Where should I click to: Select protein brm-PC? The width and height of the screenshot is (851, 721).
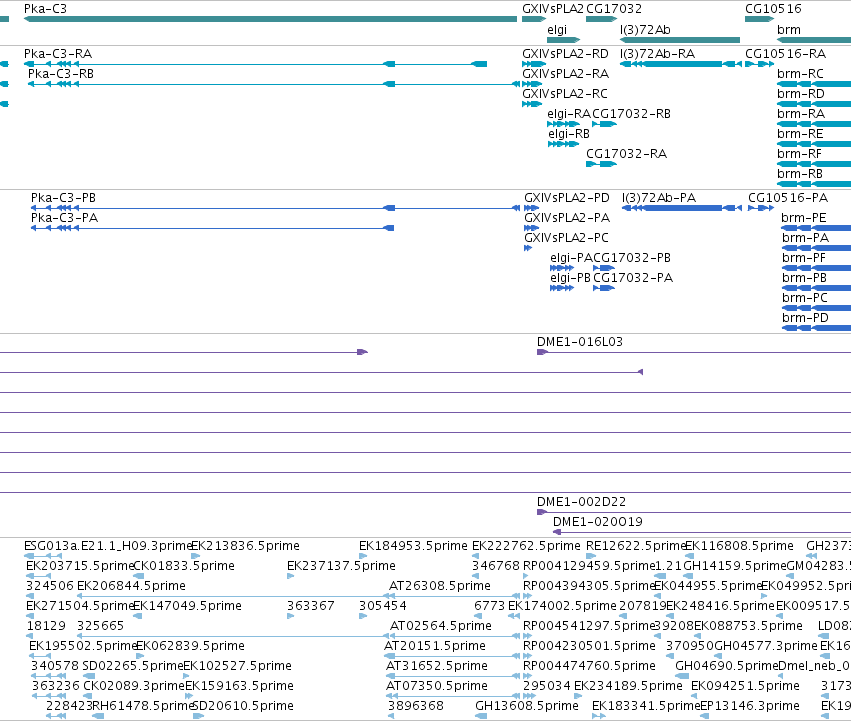pyautogui.click(x=816, y=308)
